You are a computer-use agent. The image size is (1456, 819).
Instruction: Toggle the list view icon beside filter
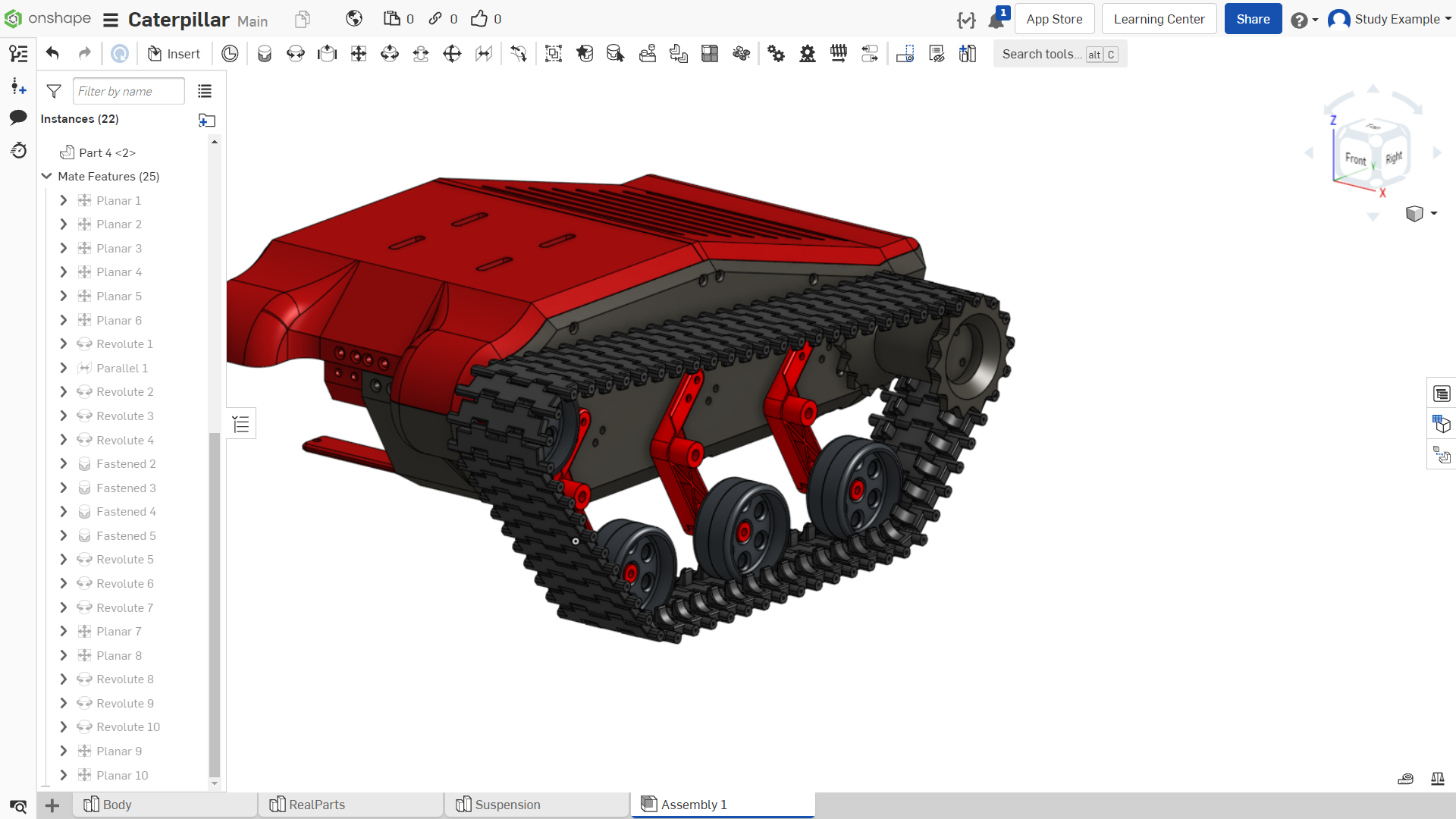coord(205,92)
